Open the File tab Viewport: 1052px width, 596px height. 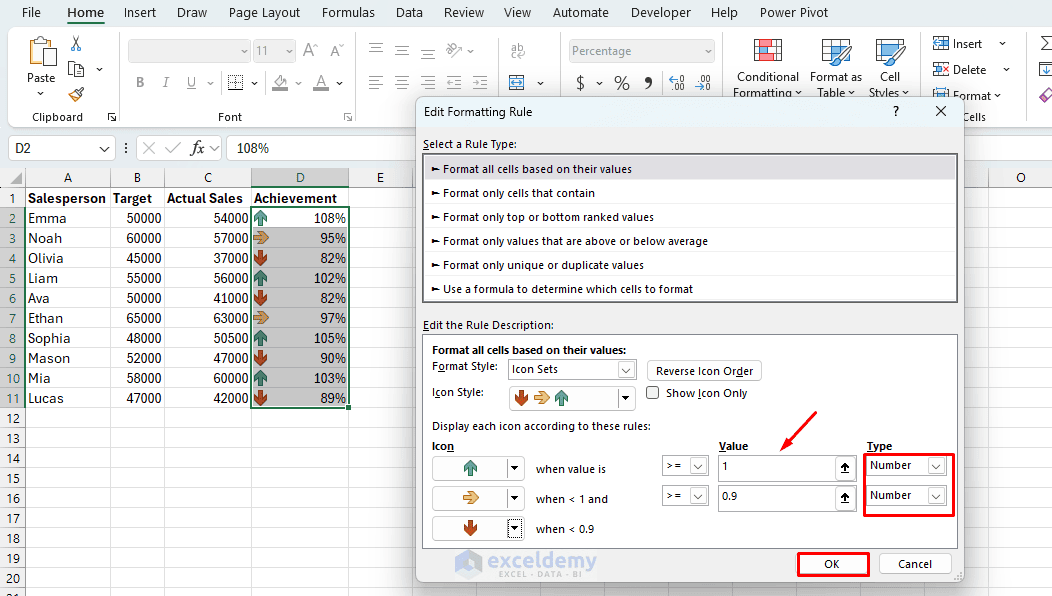coord(31,13)
